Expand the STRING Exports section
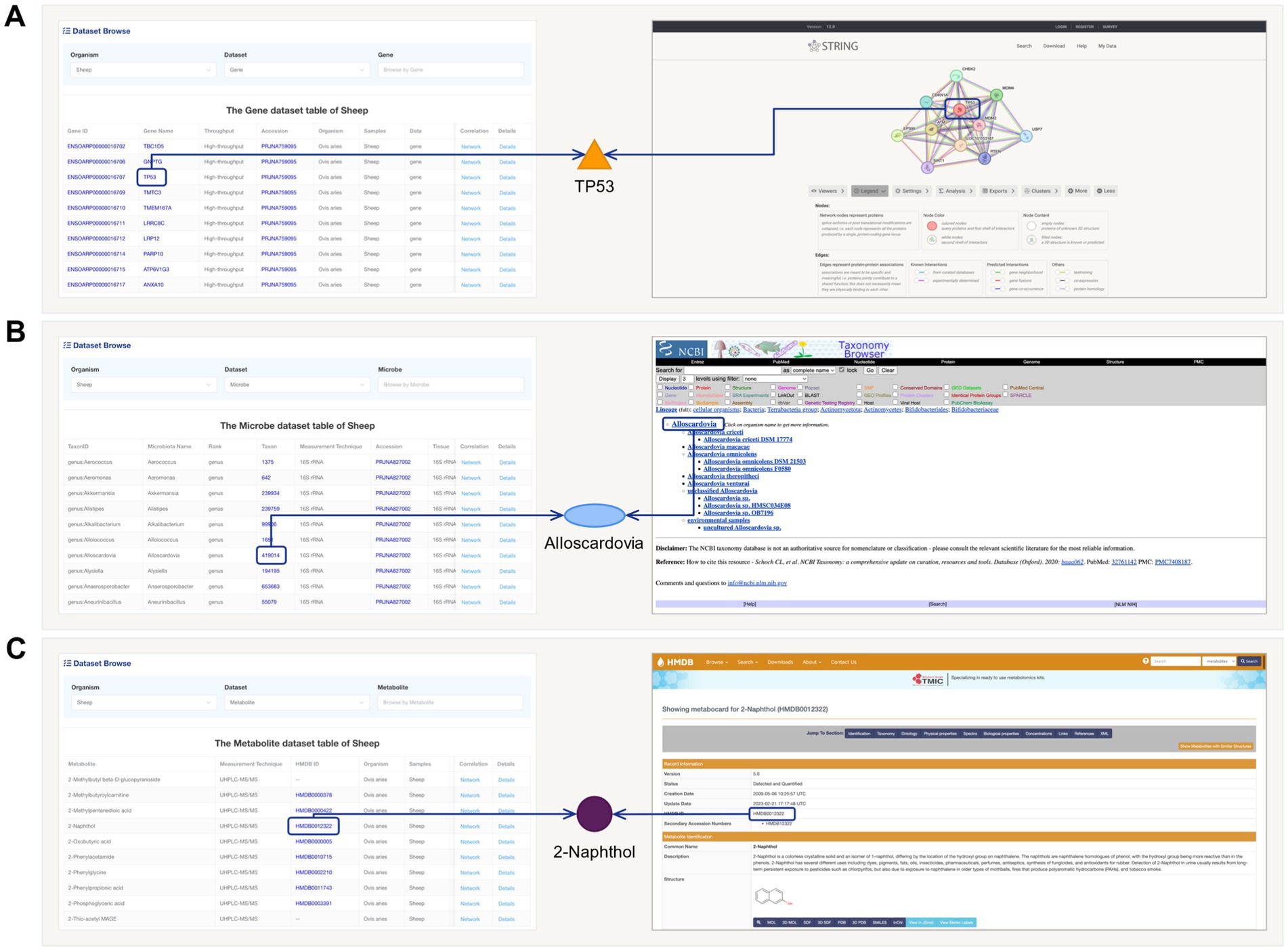Image resolution: width=1288 pixels, height=951 pixels. 998,191
